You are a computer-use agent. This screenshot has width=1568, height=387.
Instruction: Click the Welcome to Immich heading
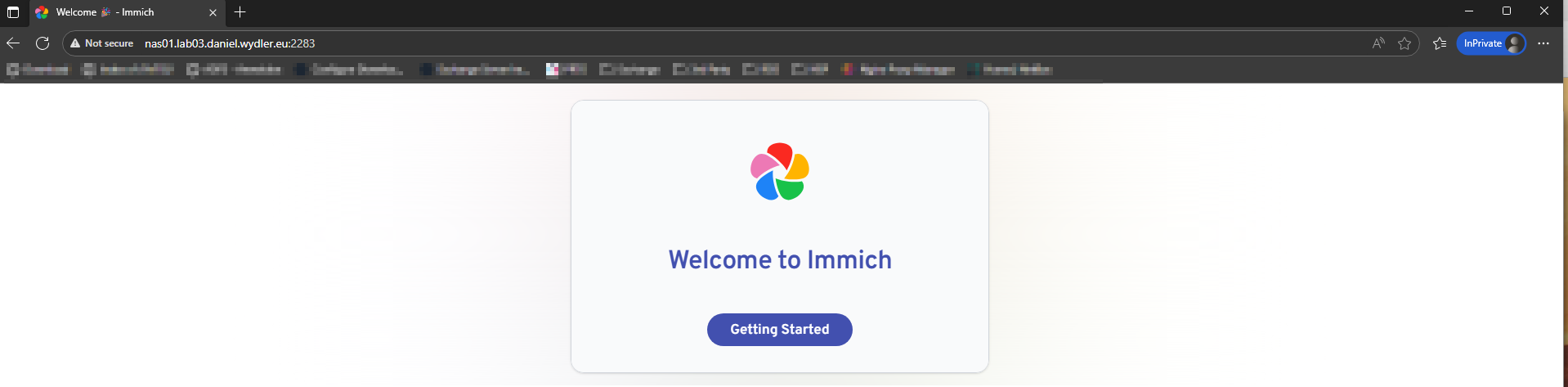tap(780, 259)
